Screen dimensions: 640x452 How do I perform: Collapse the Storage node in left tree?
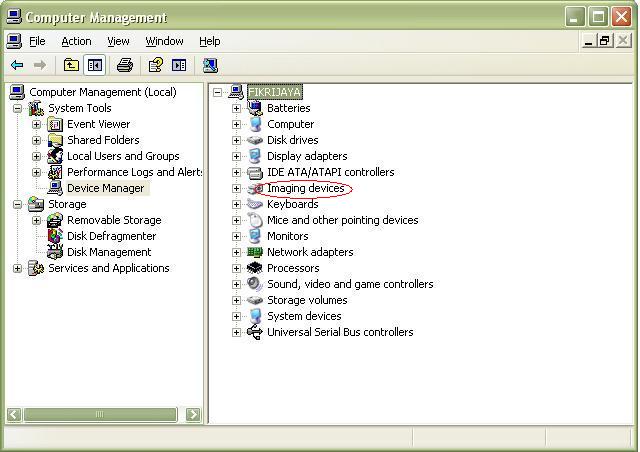pyautogui.click(x=17, y=204)
